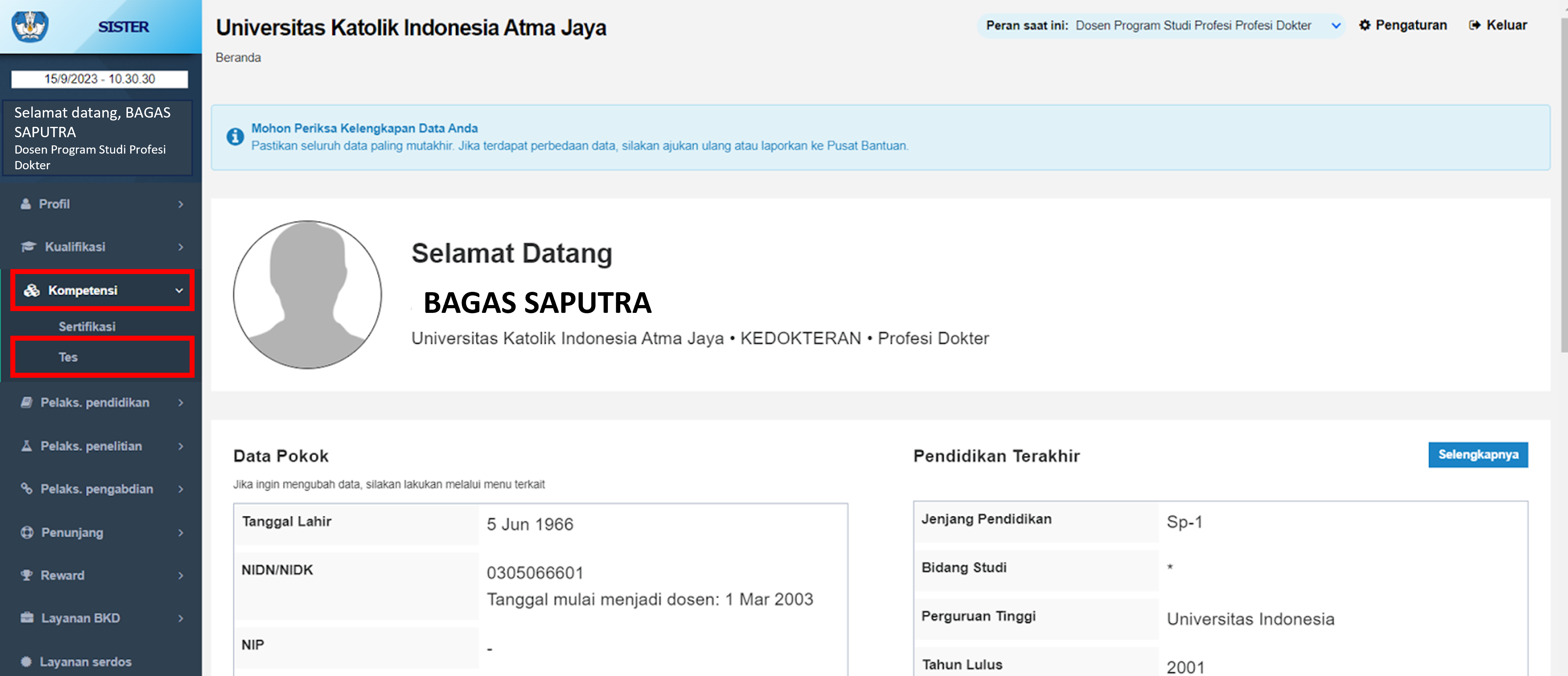Open the Kualifikasi menu
The width and height of the screenshot is (1568, 676).
pos(101,247)
